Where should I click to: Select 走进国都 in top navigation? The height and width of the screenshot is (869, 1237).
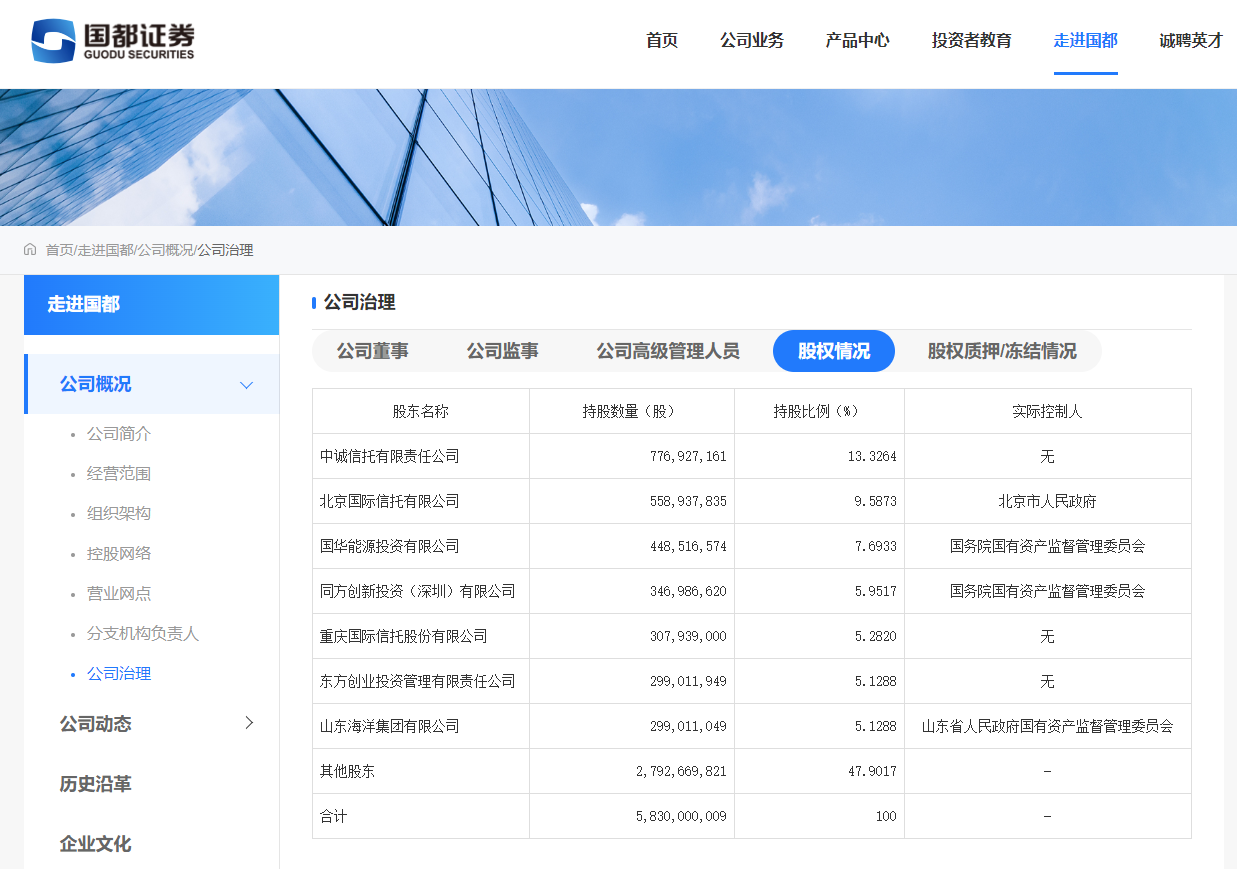tap(1086, 41)
